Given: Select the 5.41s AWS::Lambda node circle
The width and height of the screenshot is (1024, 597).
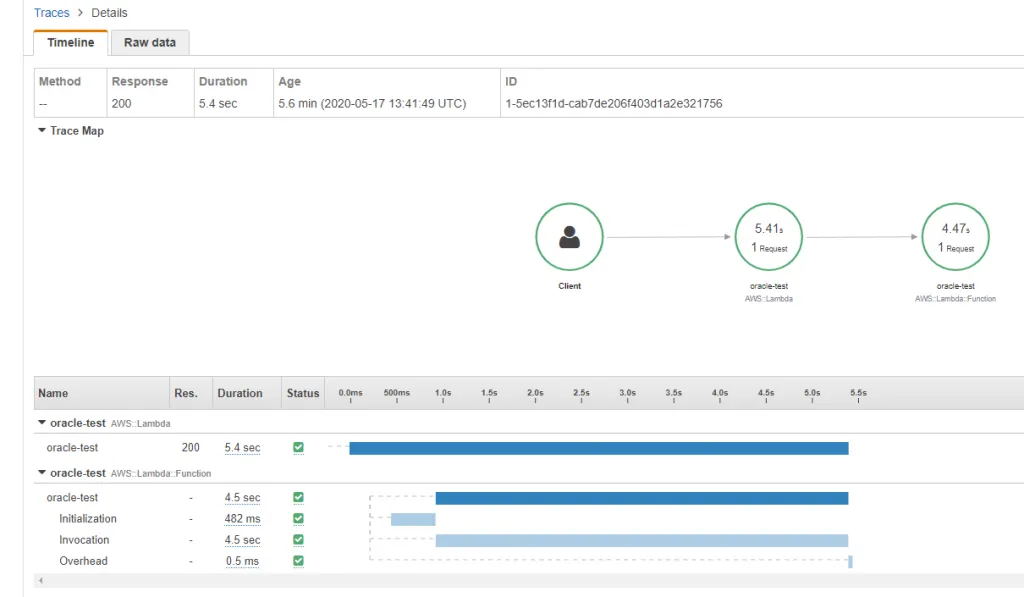Looking at the screenshot, I should (768, 238).
